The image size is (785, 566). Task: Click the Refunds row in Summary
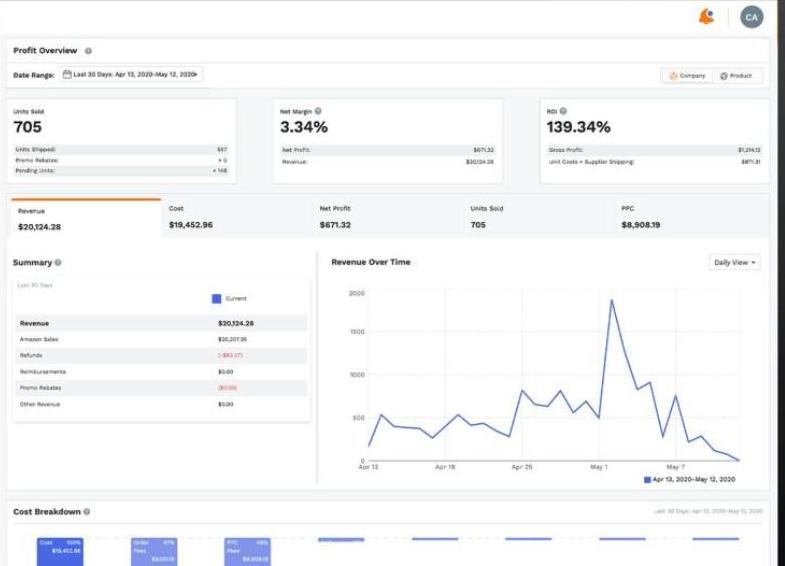pyautogui.click(x=161, y=355)
